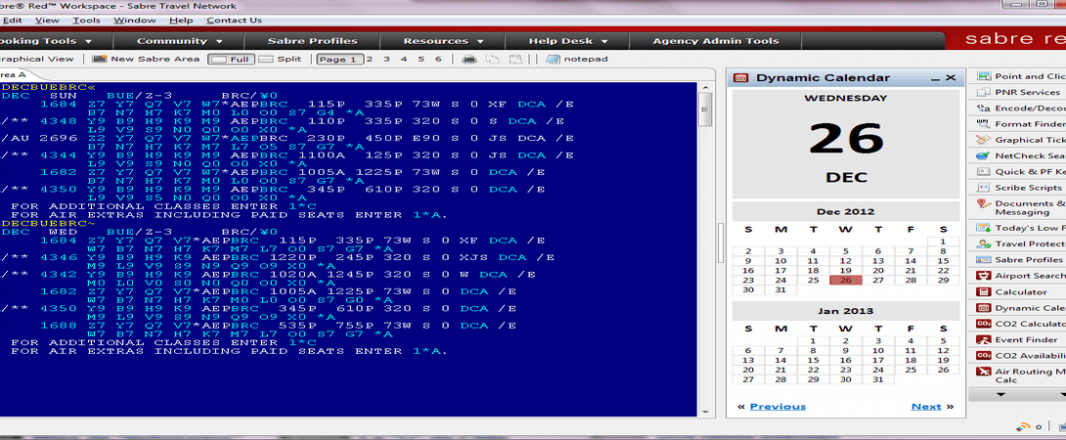Launch the Calculator tool icon

(x=983, y=292)
